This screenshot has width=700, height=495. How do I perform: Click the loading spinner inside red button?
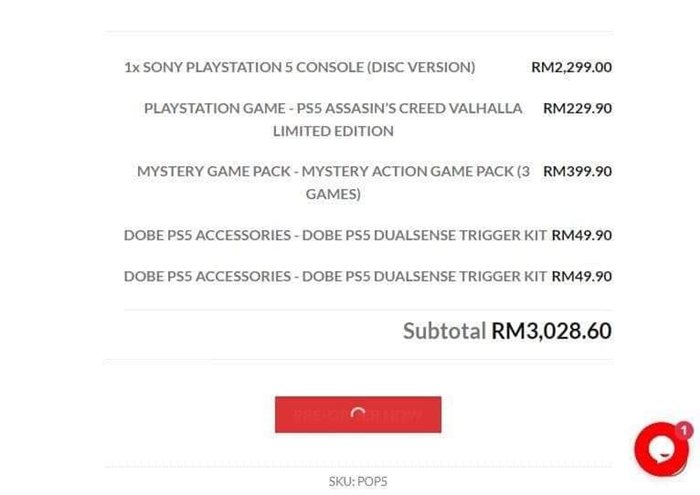point(358,414)
